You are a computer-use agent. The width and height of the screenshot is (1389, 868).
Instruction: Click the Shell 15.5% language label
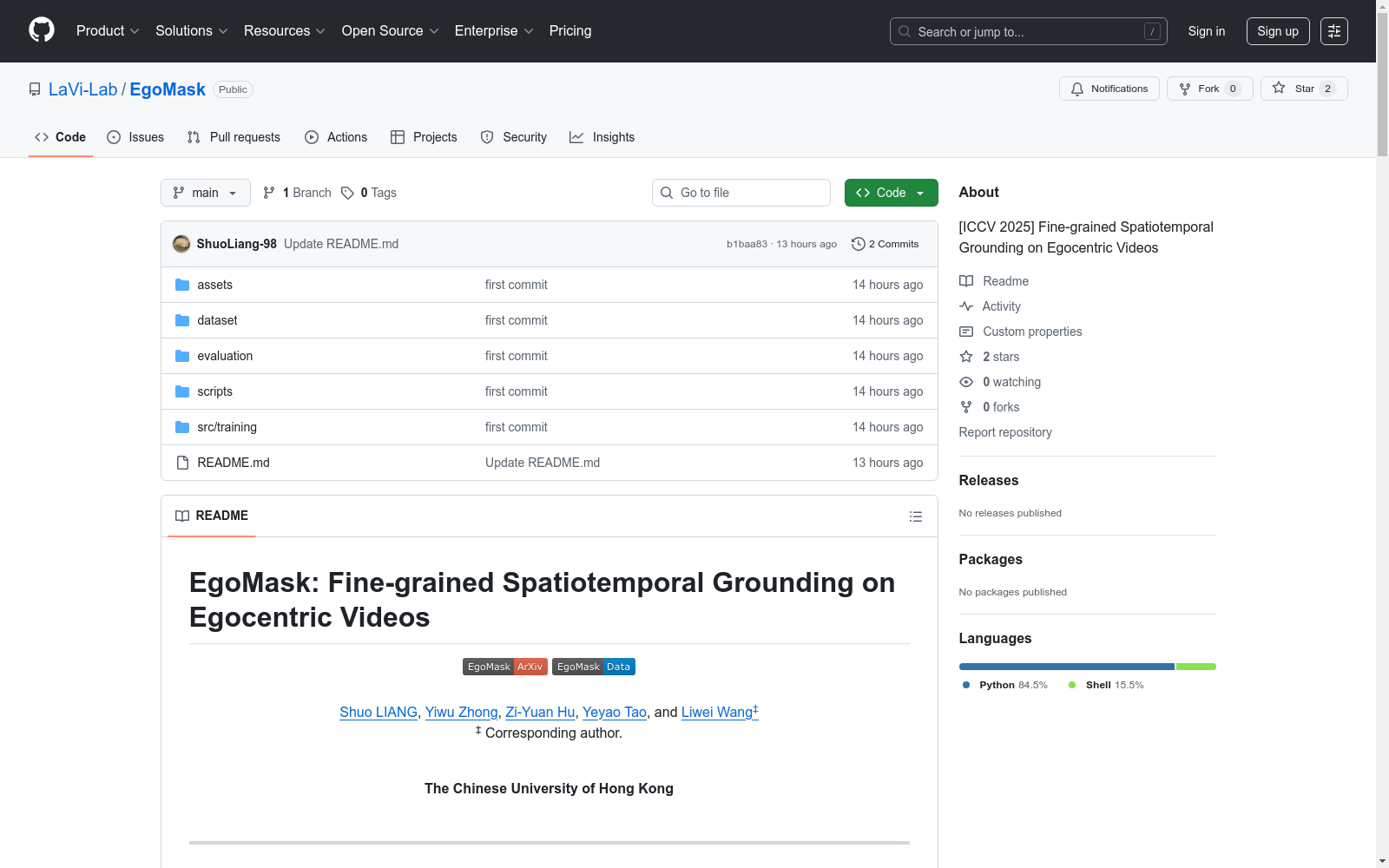[1106, 685]
